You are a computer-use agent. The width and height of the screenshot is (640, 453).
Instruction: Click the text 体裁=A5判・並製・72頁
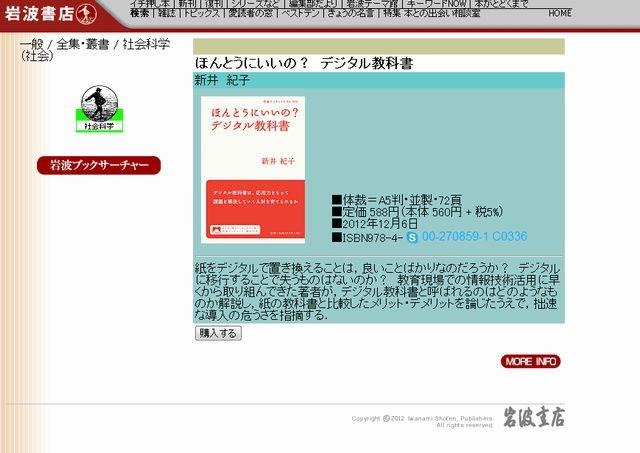coord(397,200)
